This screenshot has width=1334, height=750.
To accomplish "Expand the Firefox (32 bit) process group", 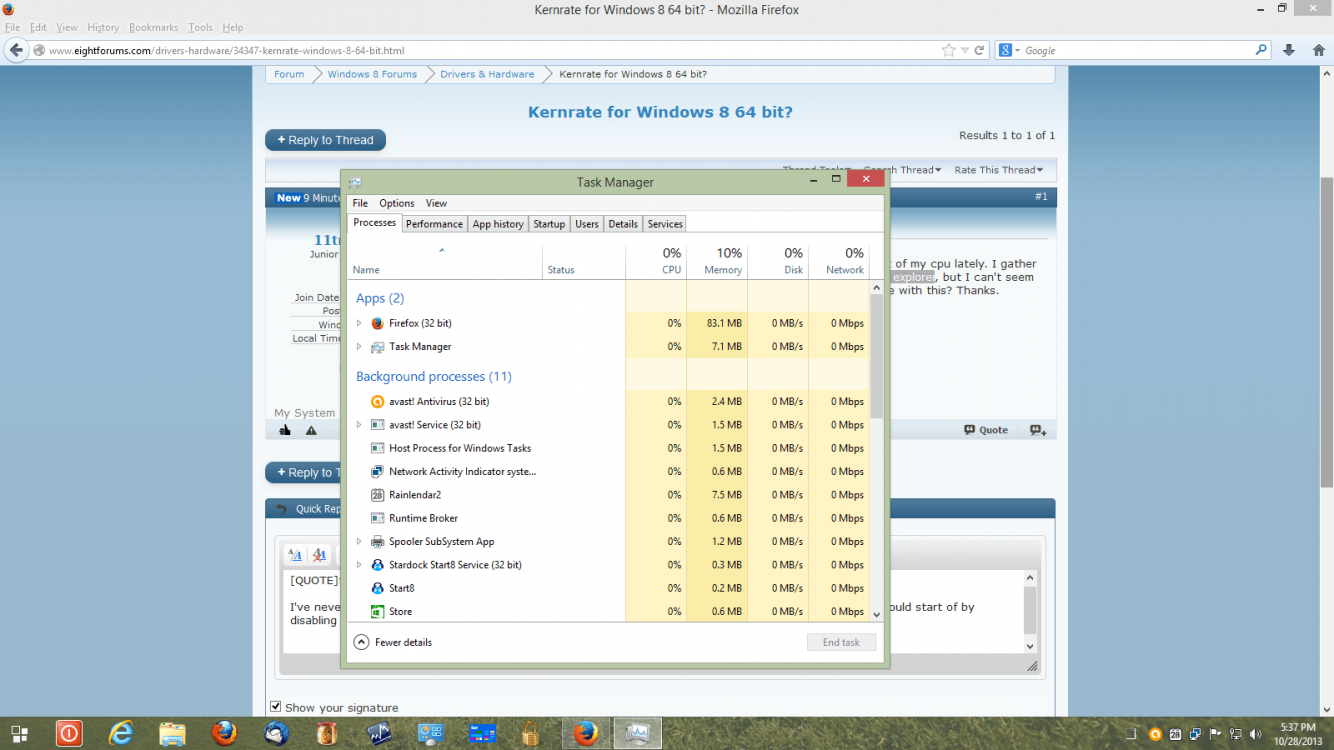I will (x=359, y=323).
